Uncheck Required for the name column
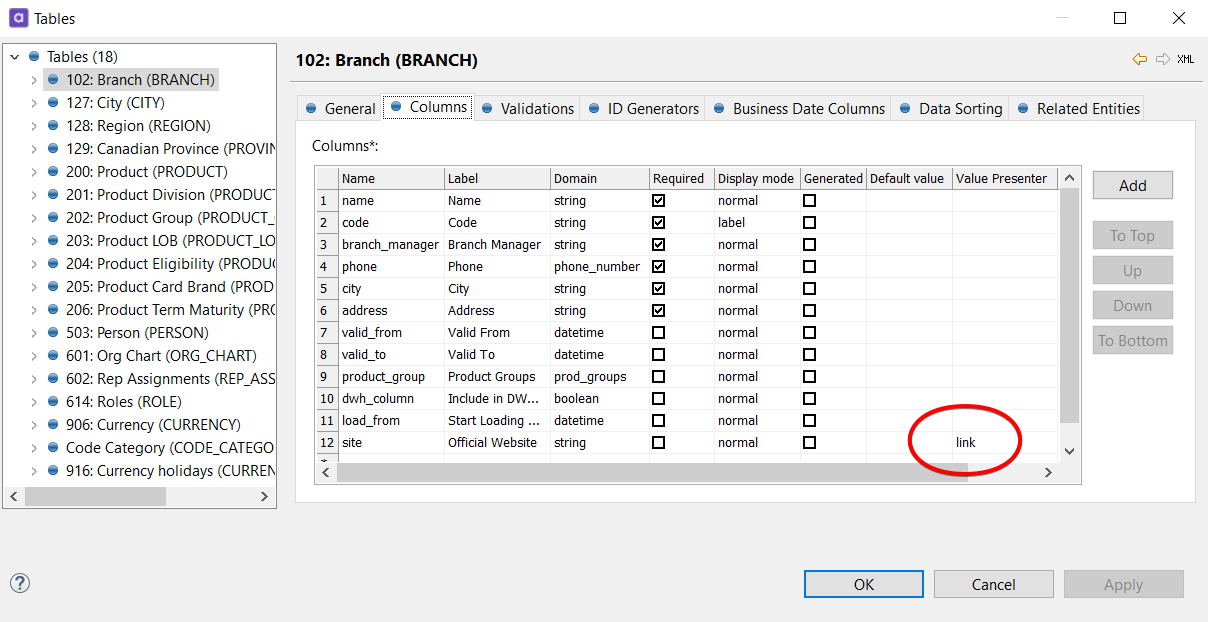The height and width of the screenshot is (622, 1208). point(658,201)
